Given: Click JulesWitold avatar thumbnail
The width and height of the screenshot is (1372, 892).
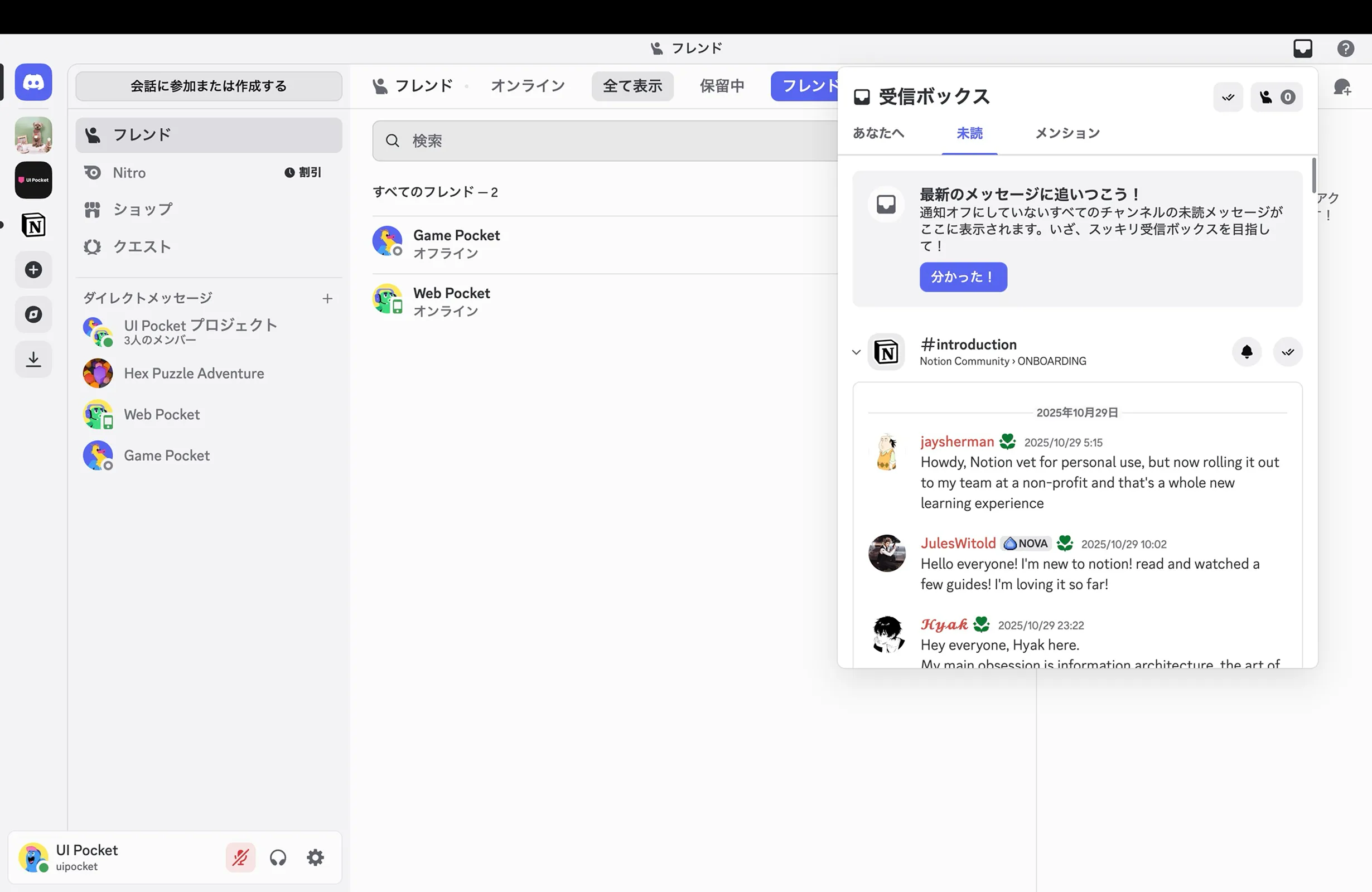Looking at the screenshot, I should click(887, 553).
